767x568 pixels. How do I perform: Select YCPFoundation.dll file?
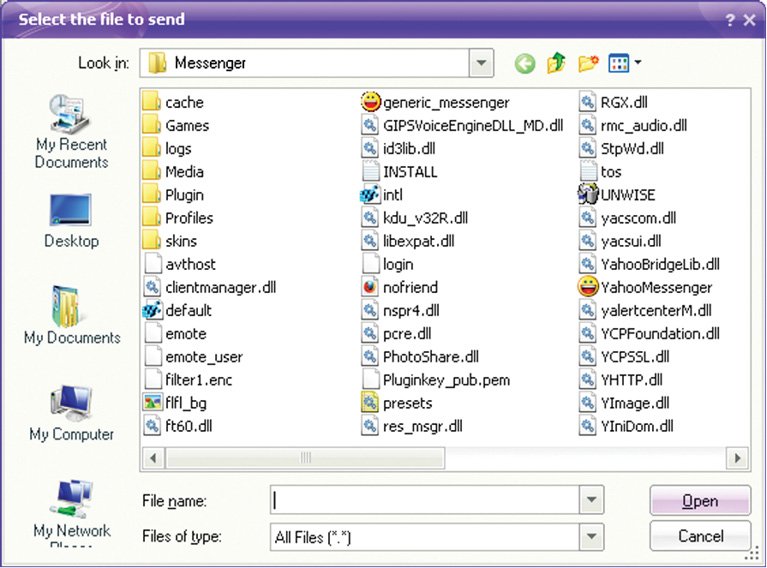coord(650,334)
